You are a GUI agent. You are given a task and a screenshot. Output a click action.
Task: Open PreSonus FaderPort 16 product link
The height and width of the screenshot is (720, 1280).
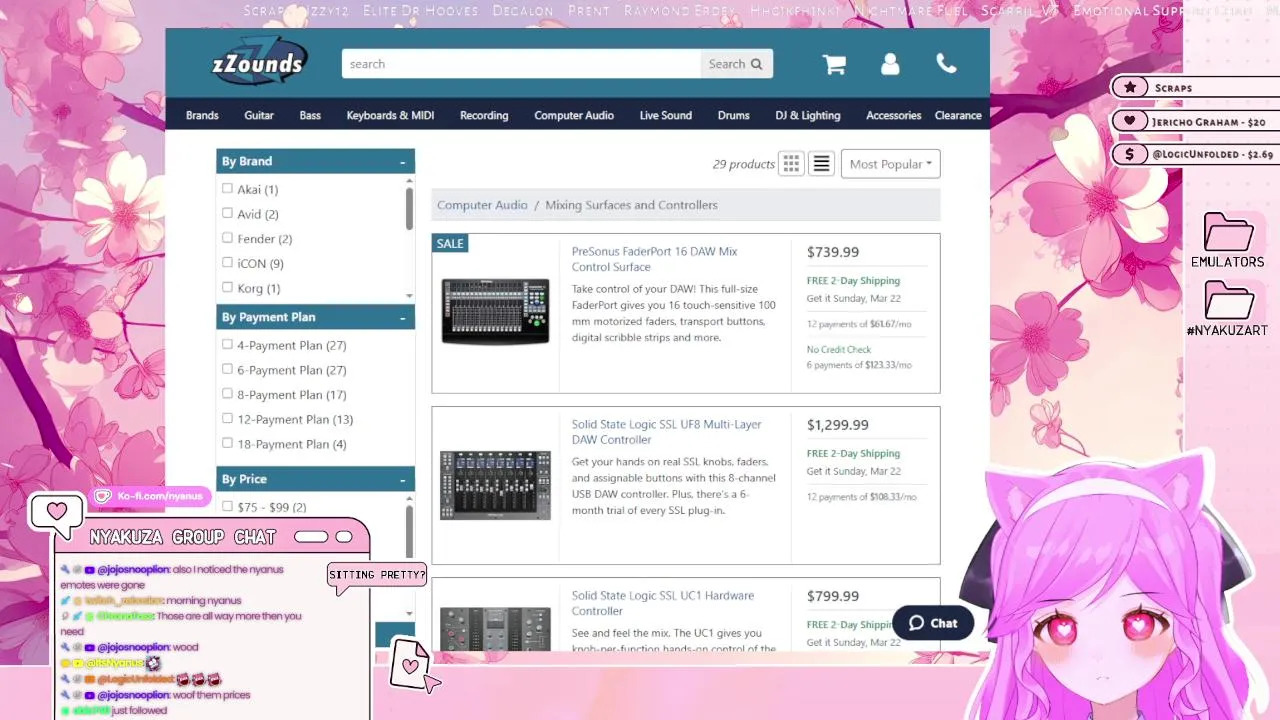[654, 259]
